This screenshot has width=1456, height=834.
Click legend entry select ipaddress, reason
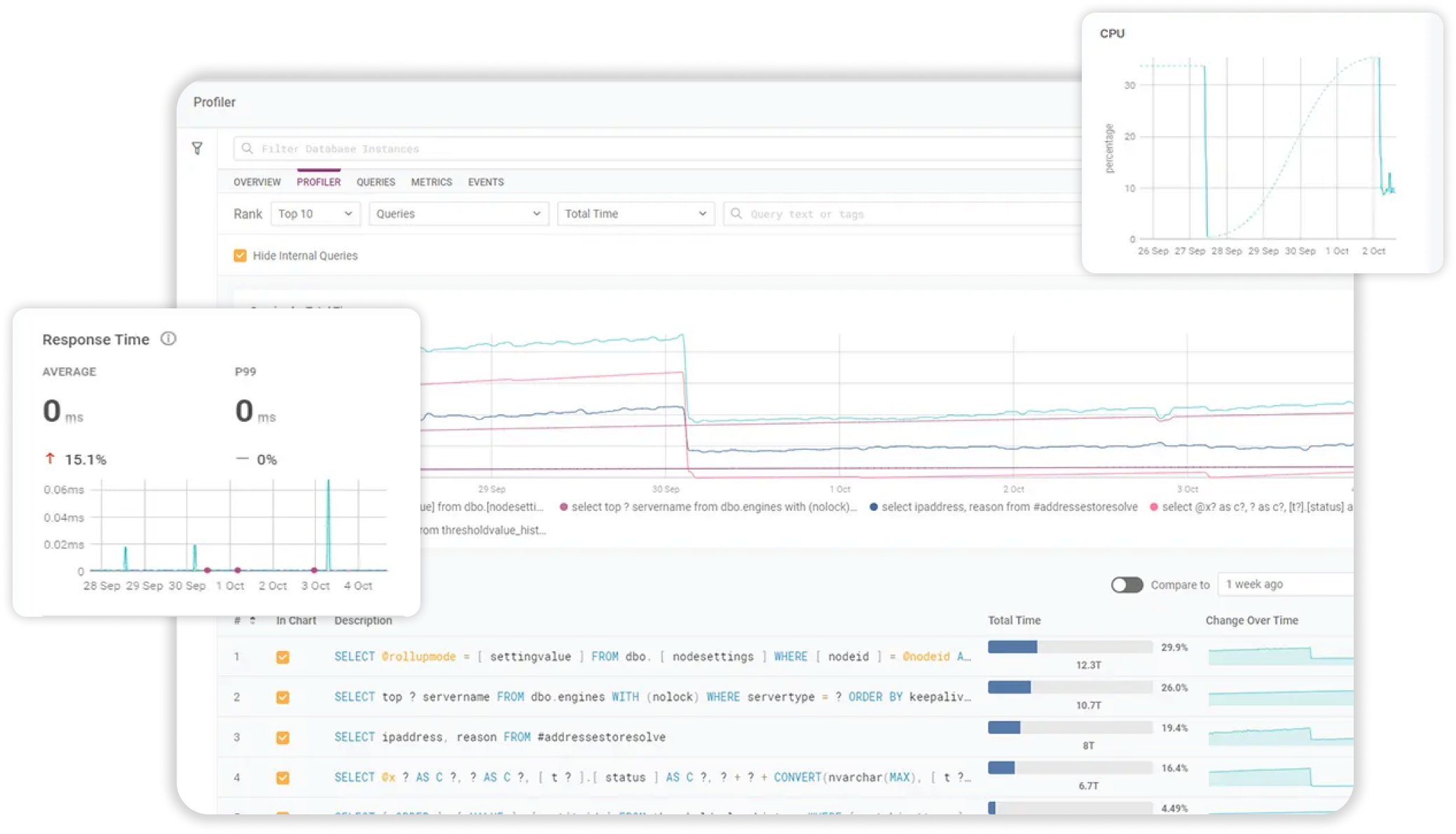pos(1004,507)
